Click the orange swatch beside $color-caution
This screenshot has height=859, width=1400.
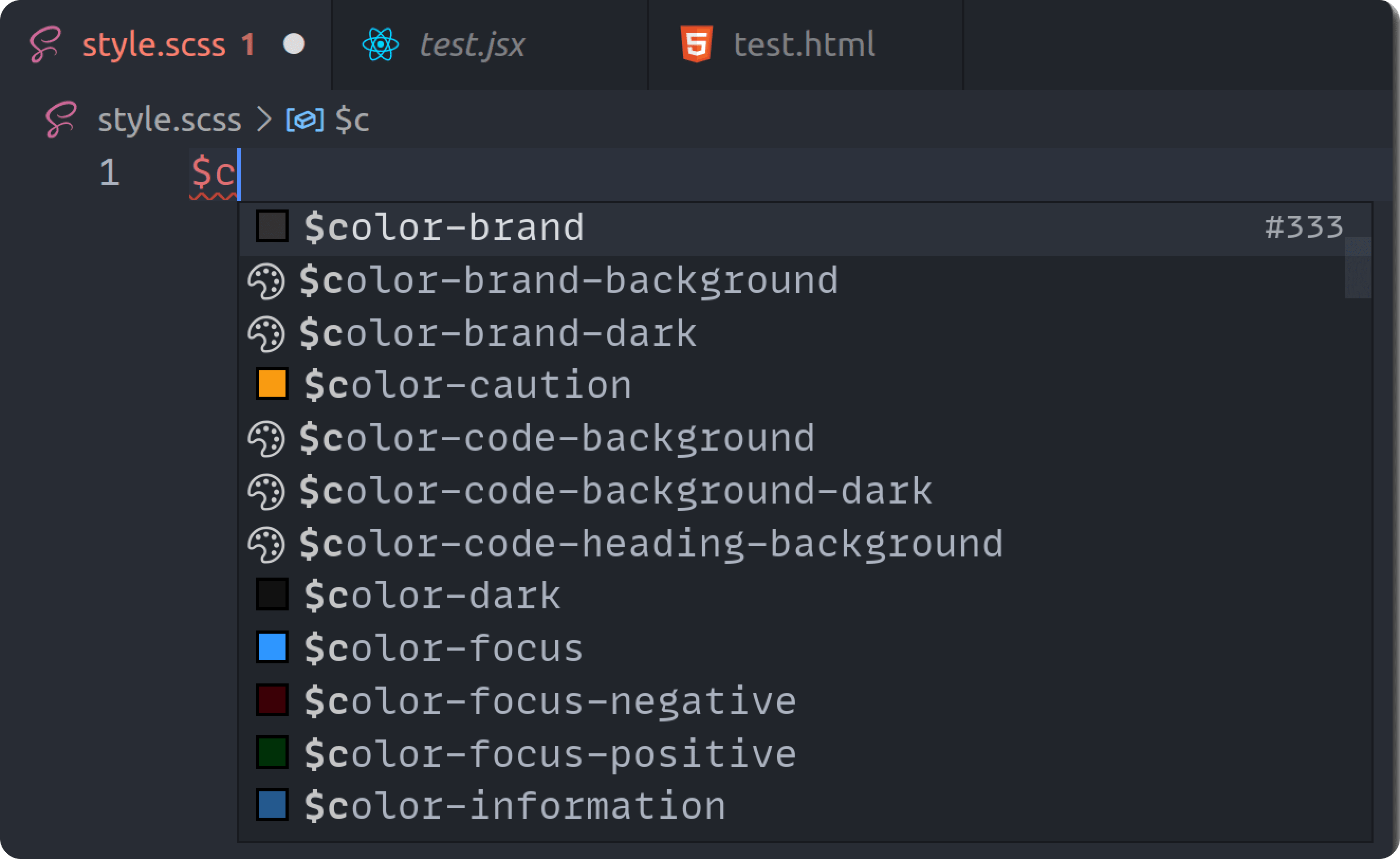click(x=272, y=383)
